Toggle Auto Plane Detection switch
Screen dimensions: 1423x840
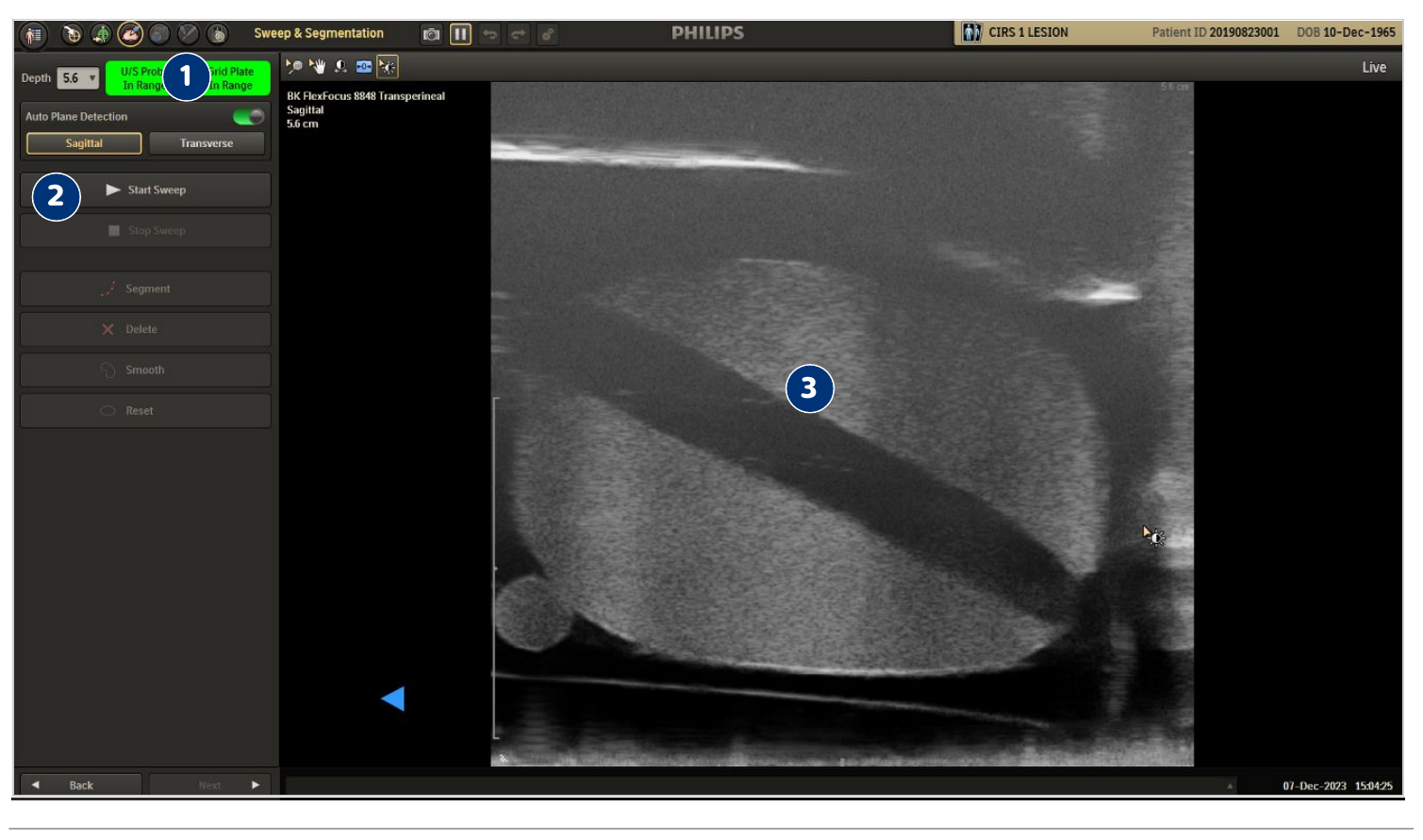pyautogui.click(x=249, y=117)
